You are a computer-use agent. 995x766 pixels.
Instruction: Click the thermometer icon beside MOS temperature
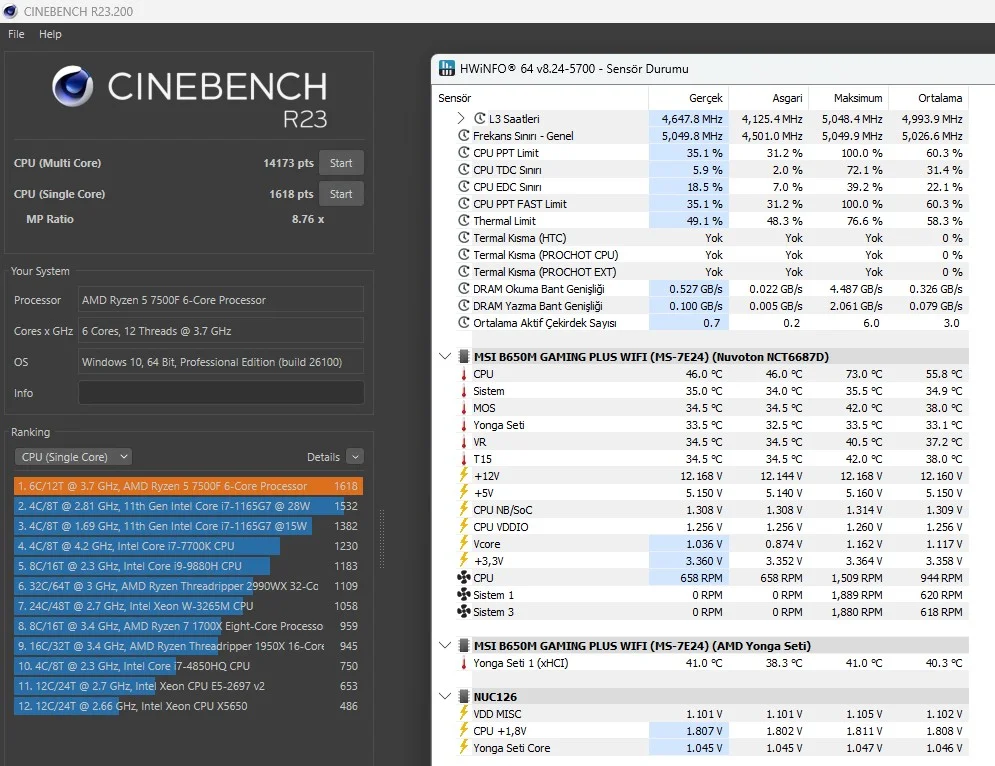point(464,408)
